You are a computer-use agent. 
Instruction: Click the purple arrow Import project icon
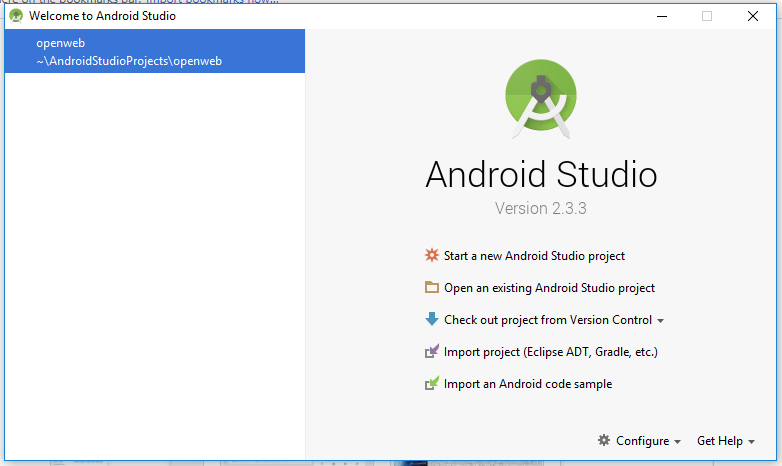coord(431,351)
